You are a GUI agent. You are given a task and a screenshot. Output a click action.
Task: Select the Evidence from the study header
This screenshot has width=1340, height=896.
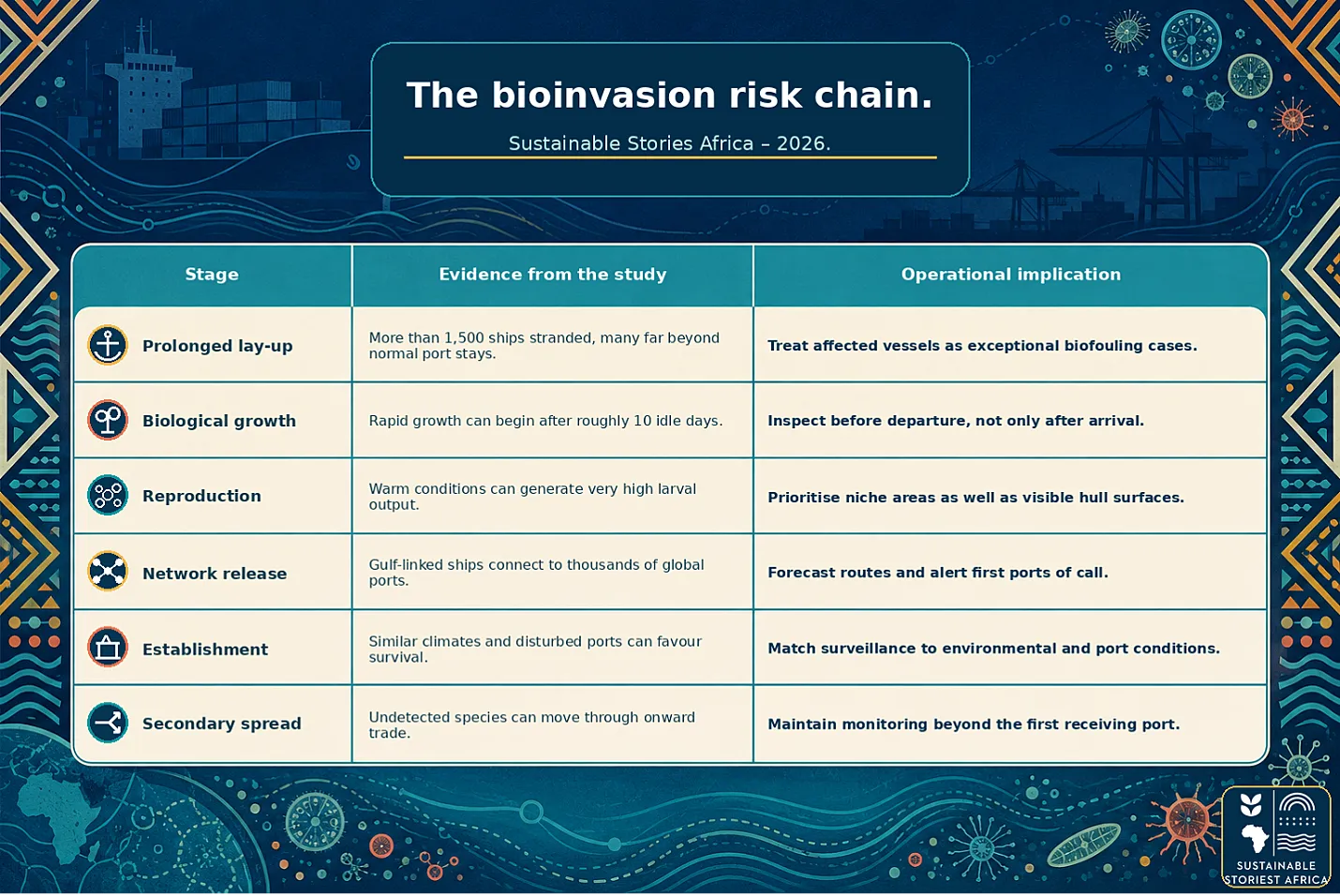[553, 275]
